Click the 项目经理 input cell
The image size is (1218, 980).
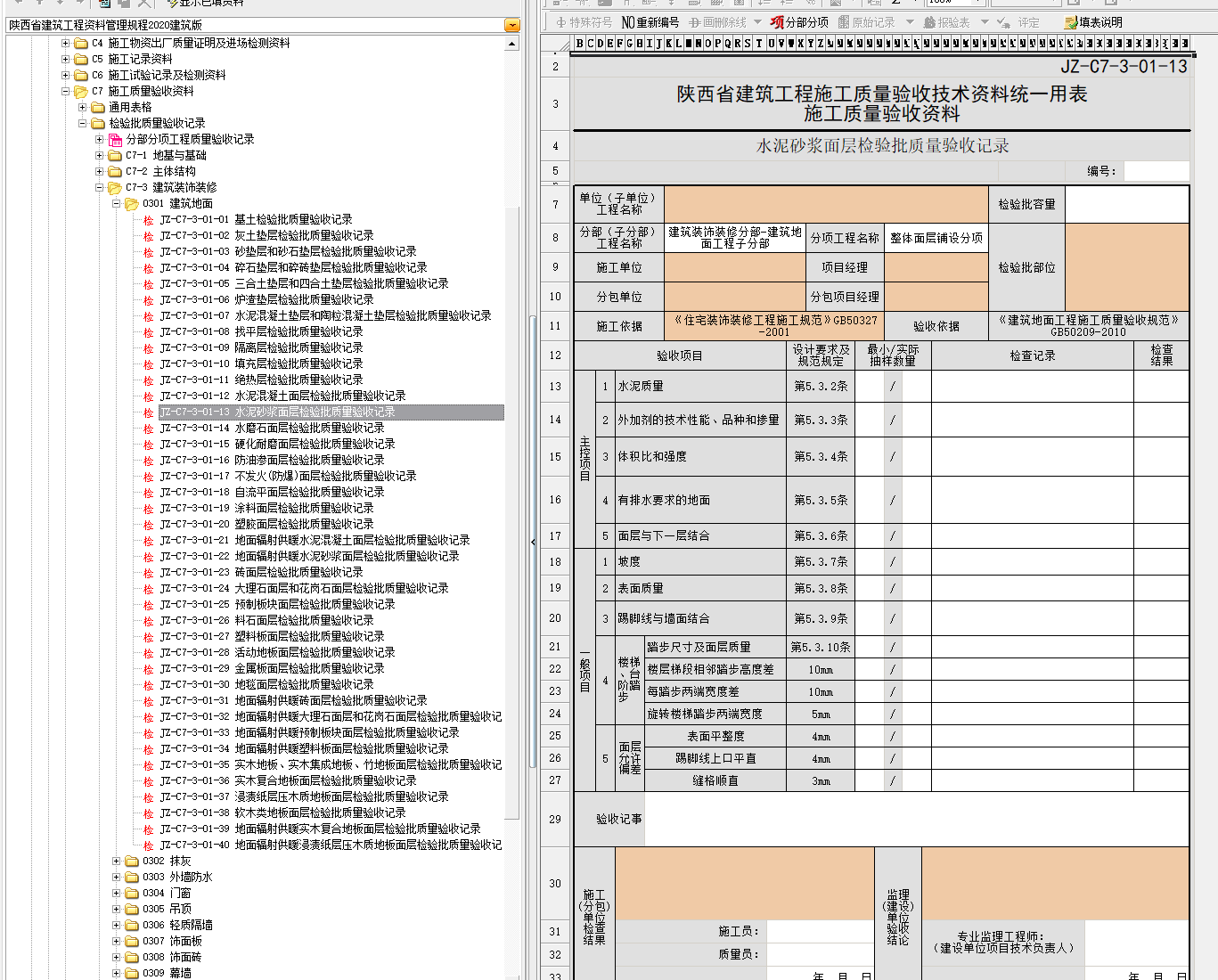click(x=936, y=267)
